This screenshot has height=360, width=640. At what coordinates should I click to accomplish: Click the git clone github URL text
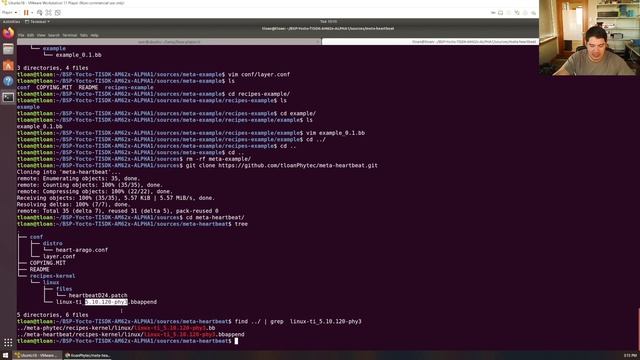298,165
